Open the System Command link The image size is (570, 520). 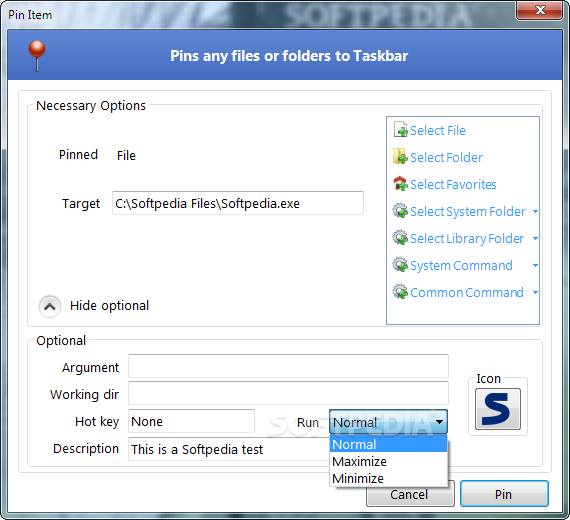(x=461, y=265)
